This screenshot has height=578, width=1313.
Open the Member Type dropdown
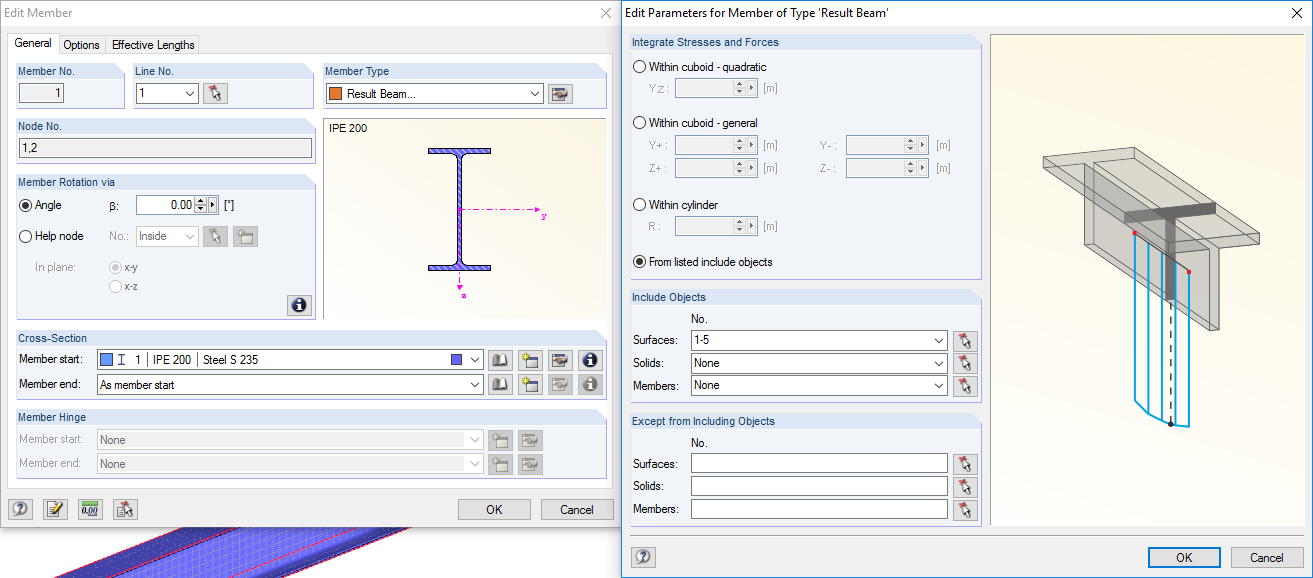tap(532, 93)
